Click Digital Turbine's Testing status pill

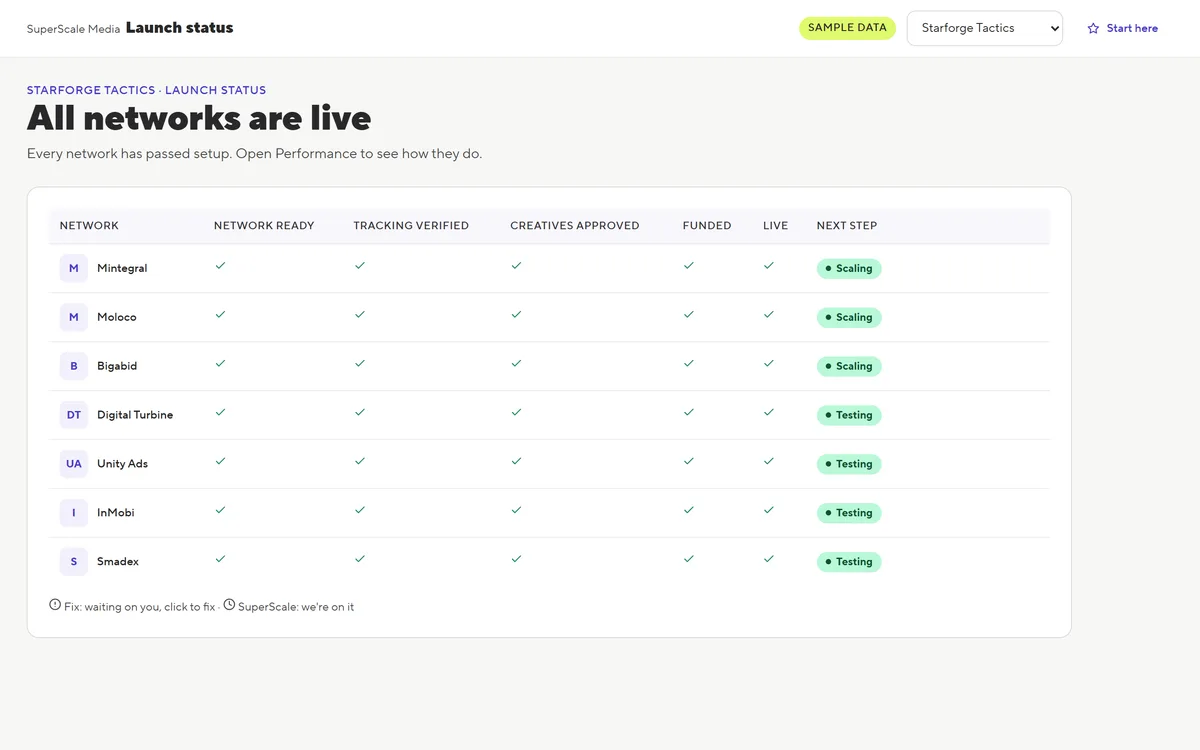pos(849,415)
